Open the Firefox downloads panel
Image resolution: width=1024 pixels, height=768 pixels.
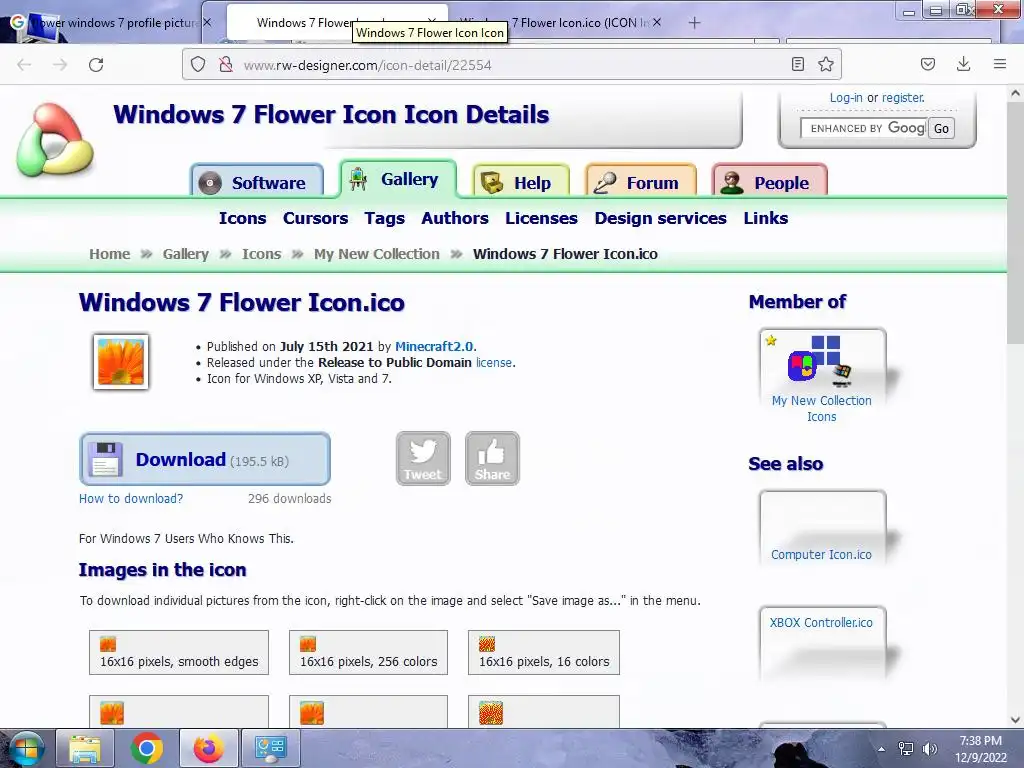tap(963, 64)
